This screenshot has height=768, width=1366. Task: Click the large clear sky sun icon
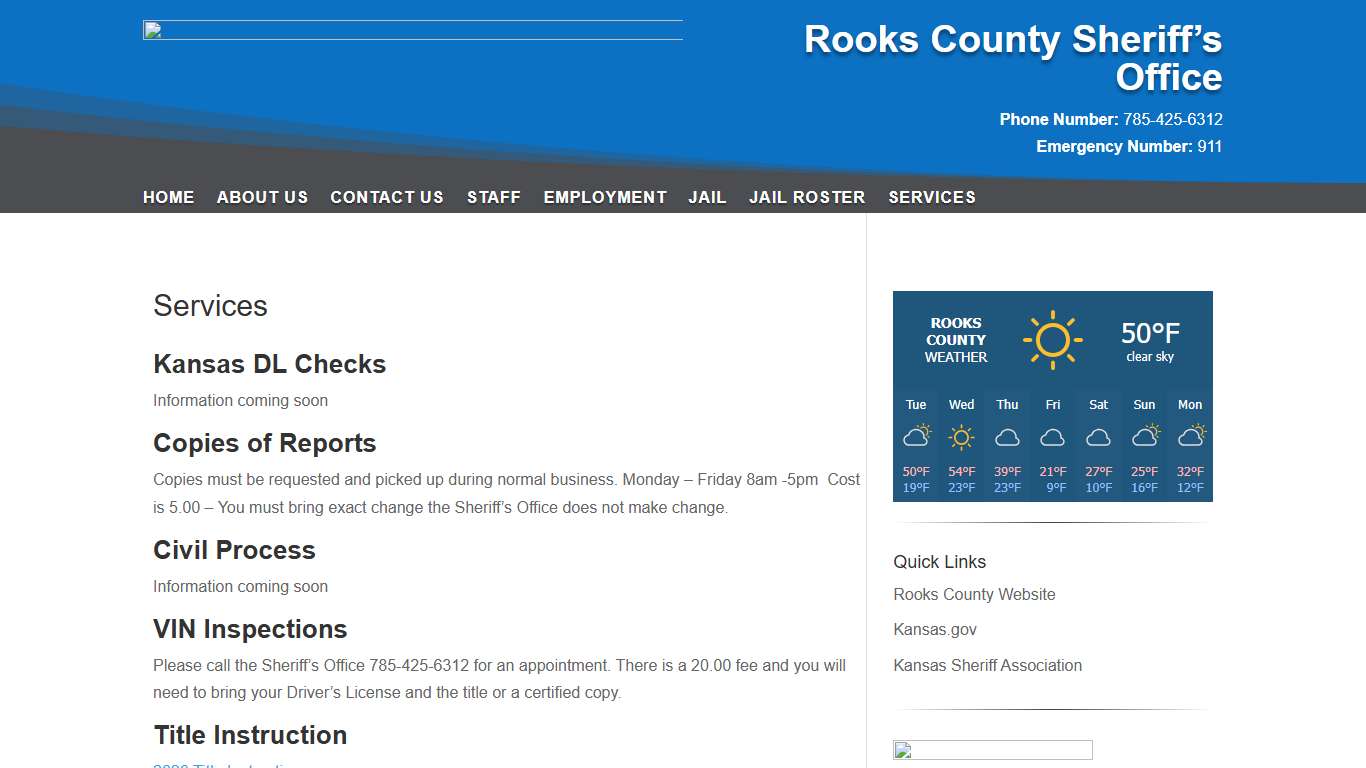pyautogui.click(x=1053, y=338)
